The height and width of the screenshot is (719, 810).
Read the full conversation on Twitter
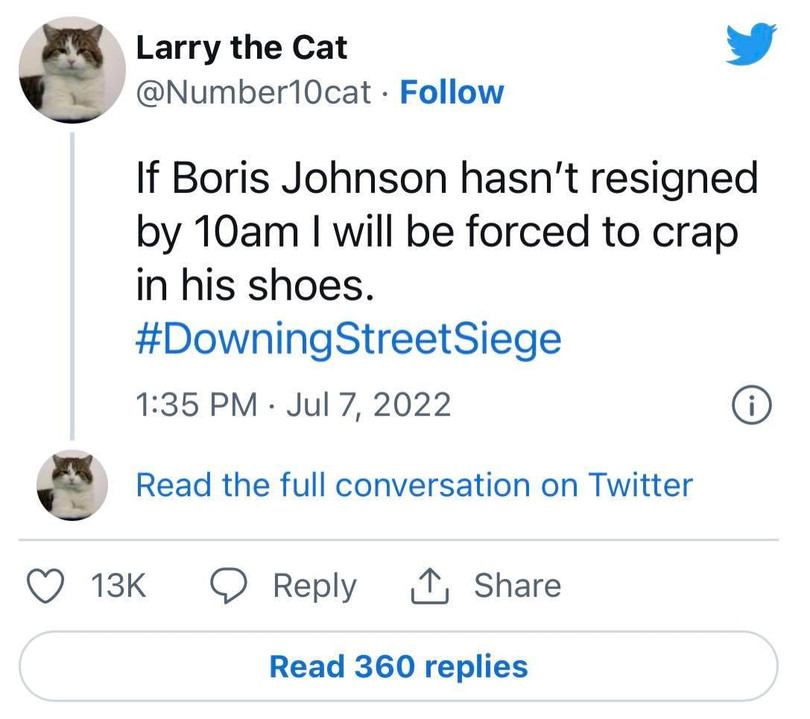(x=413, y=485)
